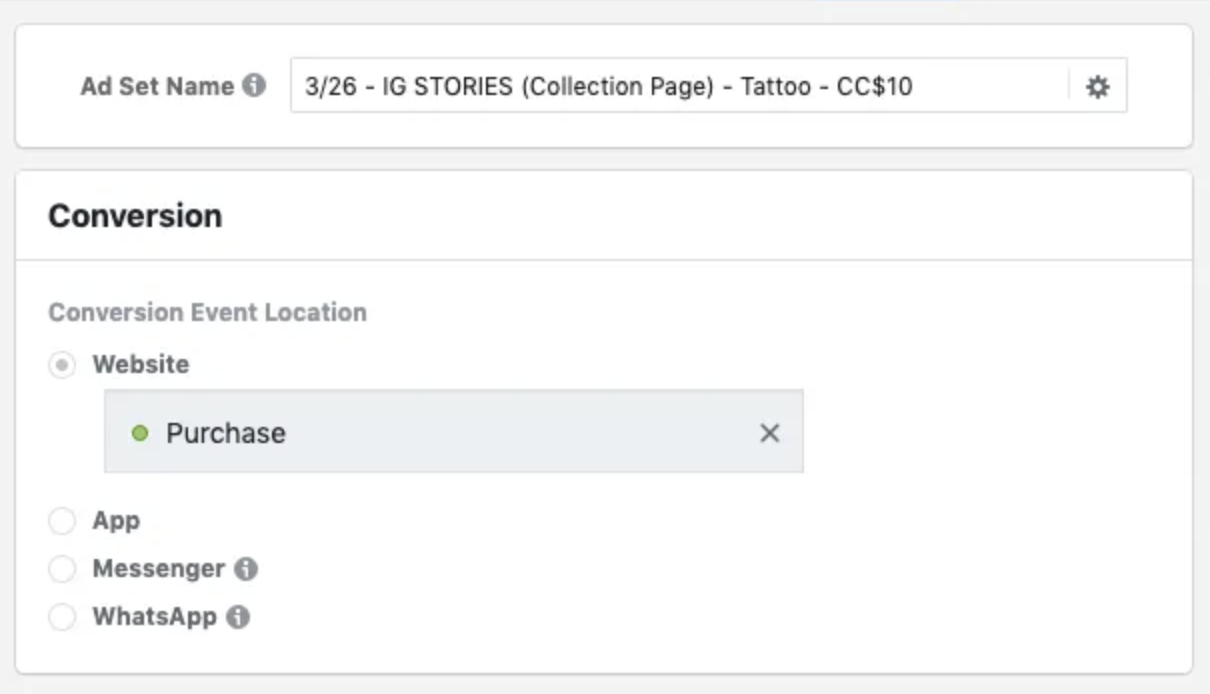Click the WhatsApp option label
This screenshot has height=694, width=1210.
(x=154, y=617)
